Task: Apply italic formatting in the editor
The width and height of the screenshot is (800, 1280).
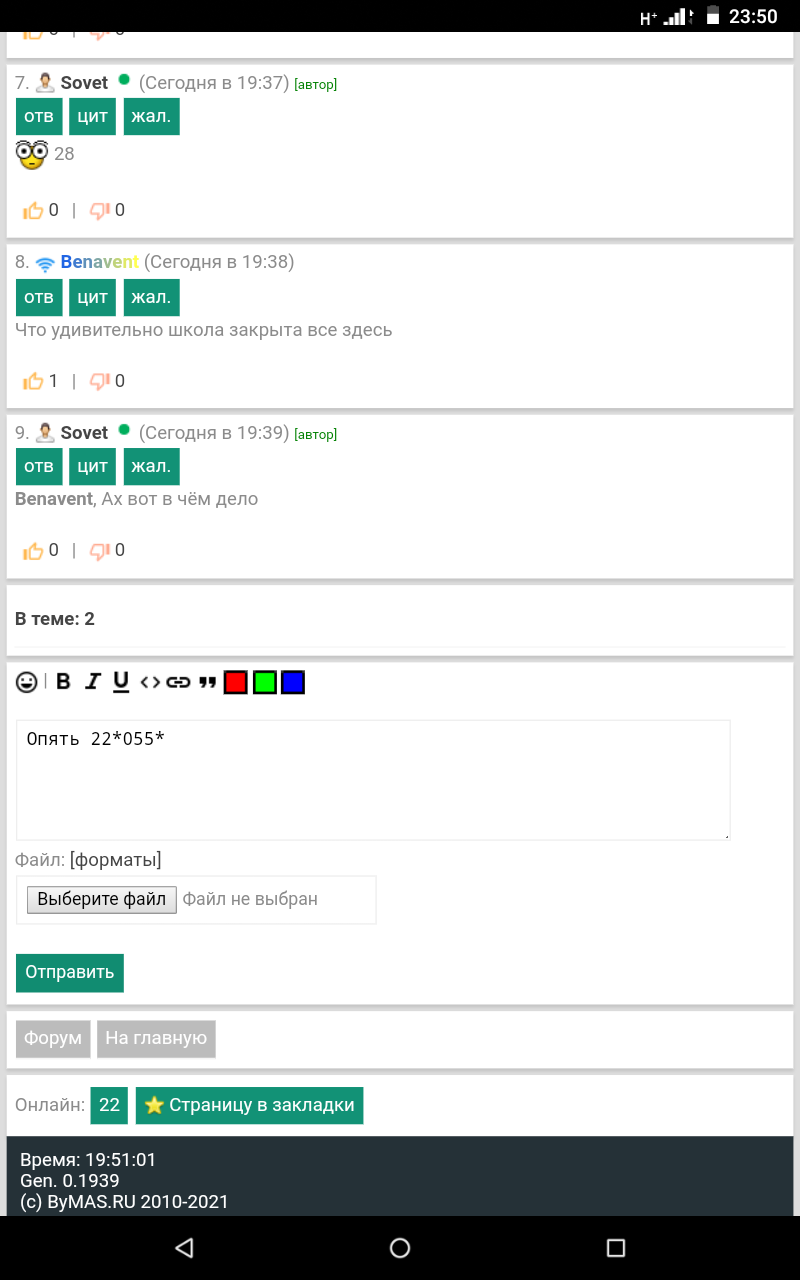Action: (x=93, y=682)
